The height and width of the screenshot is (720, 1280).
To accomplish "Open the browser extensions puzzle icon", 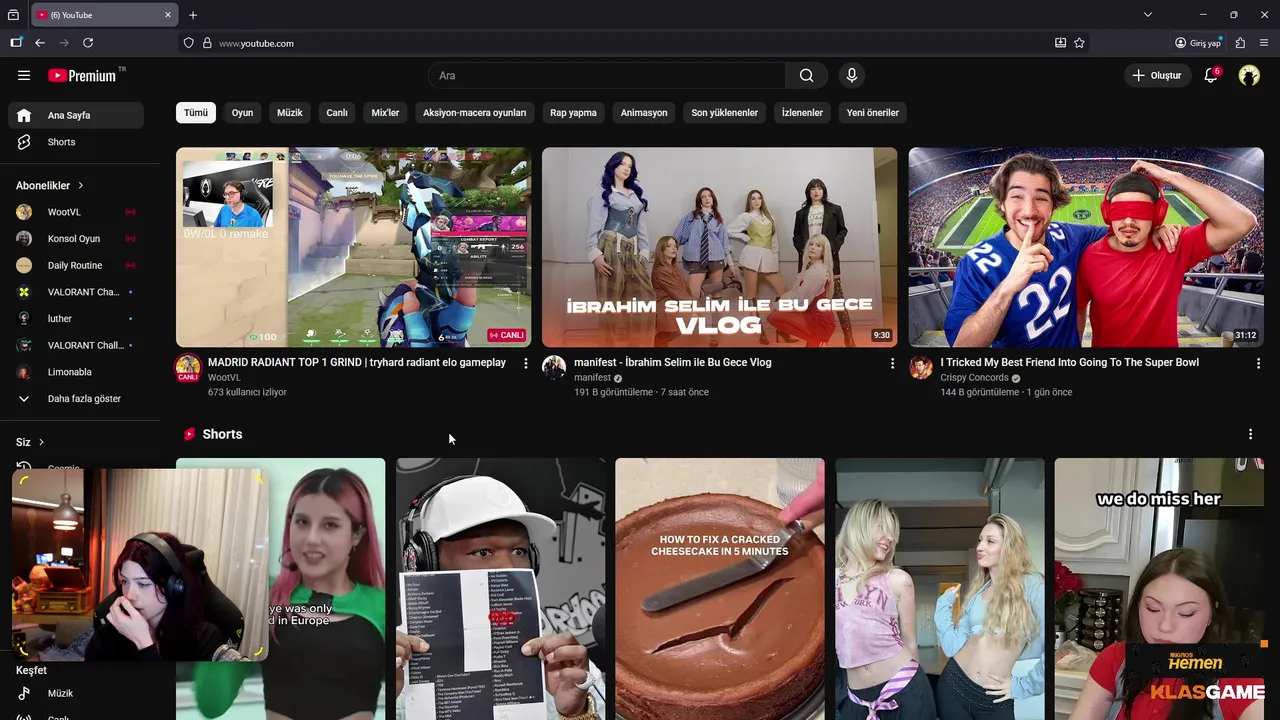I will [1240, 43].
